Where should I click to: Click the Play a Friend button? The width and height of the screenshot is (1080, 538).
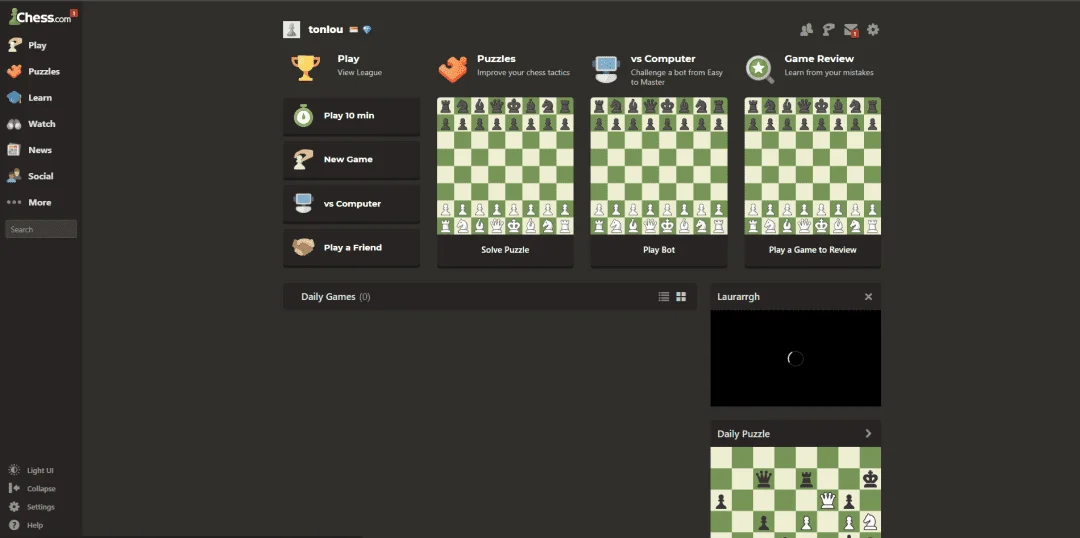coord(351,248)
